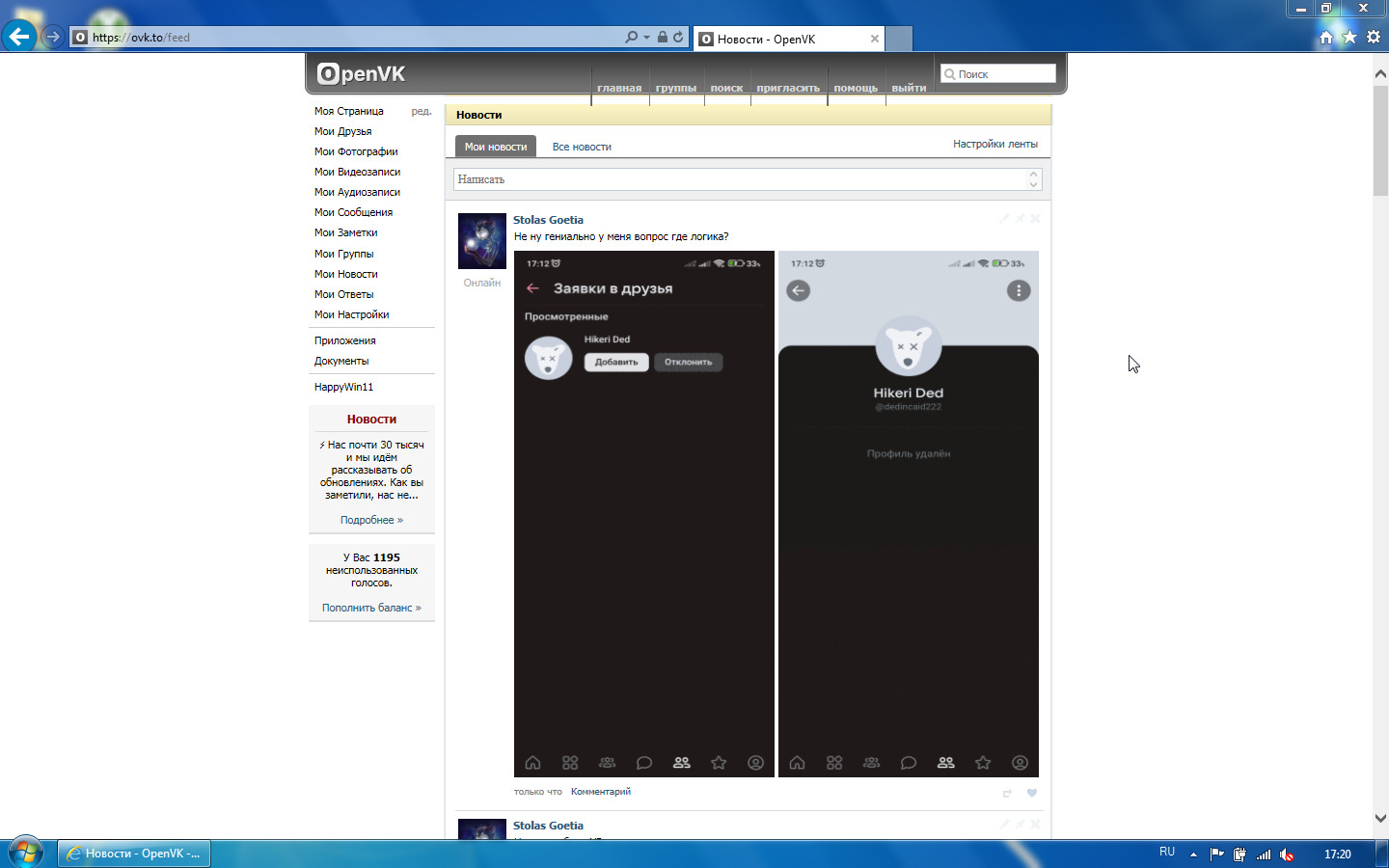1389x868 pixels.
Task: Show hidden tray icons arrow
Action: click(x=1193, y=854)
